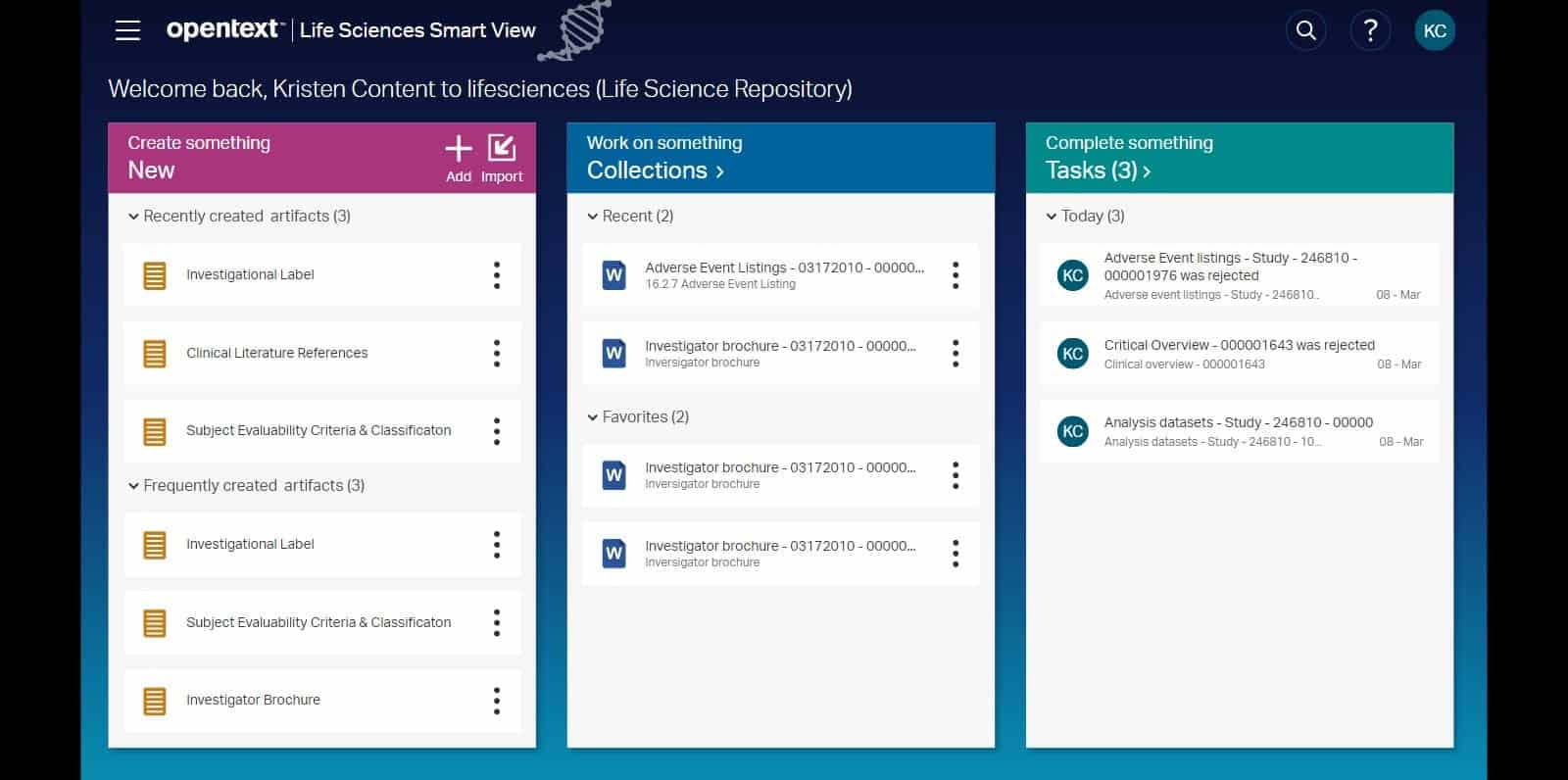Click the Import icon
This screenshot has height=780, width=1568.
pos(502,149)
